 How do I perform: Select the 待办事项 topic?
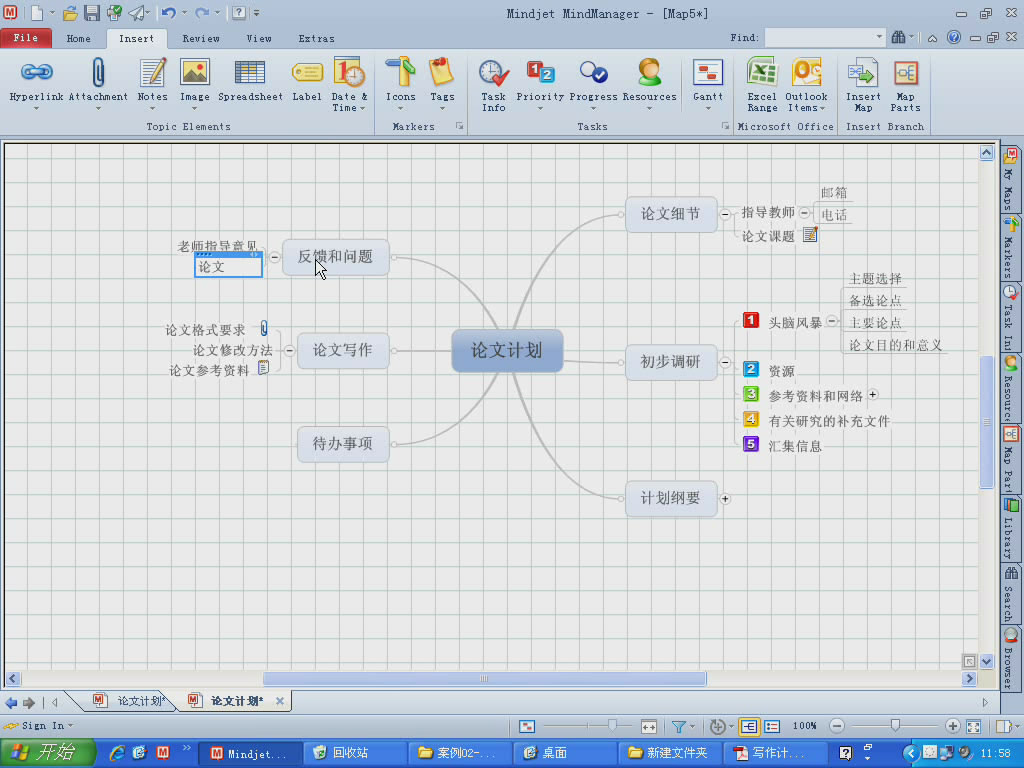343,444
